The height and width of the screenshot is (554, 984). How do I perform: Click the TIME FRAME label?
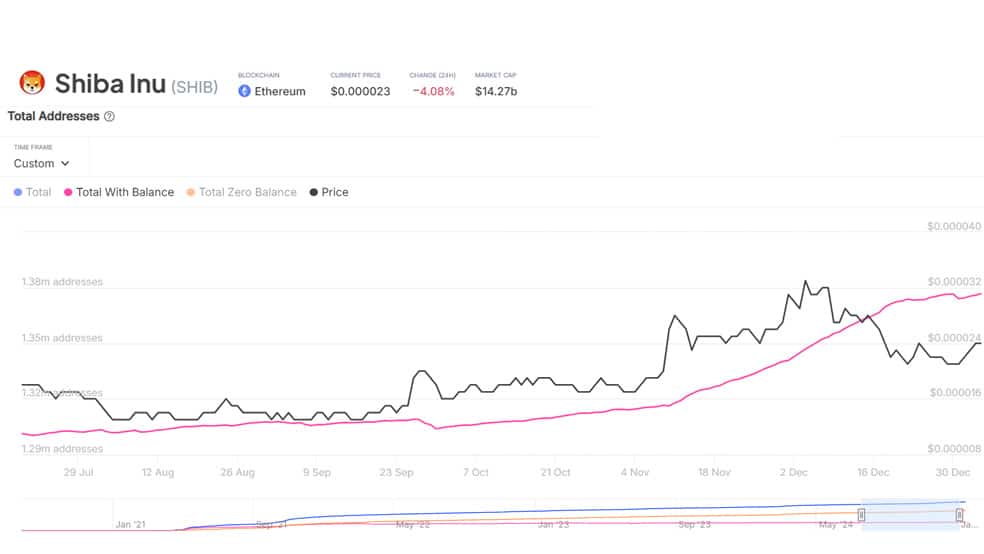point(33,147)
